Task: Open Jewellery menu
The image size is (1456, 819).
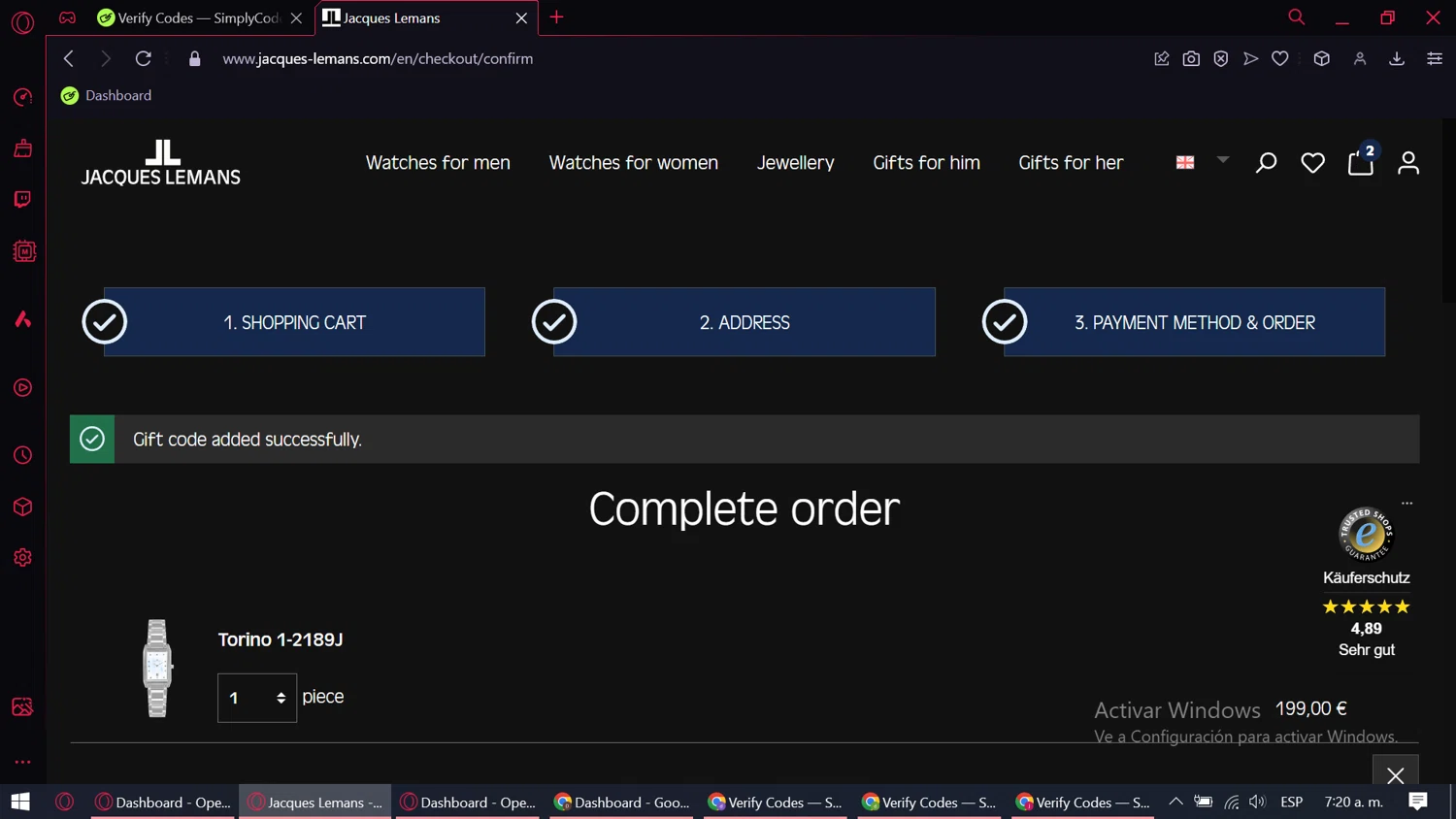Action: point(795,163)
